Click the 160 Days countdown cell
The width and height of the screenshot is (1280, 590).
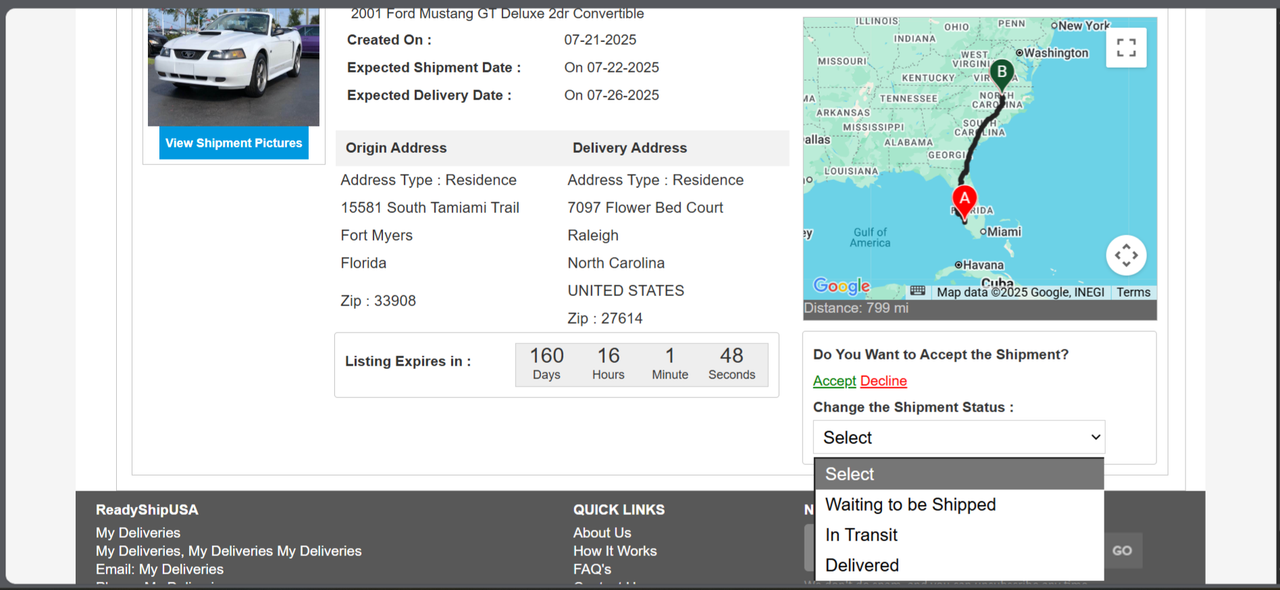click(x=546, y=364)
